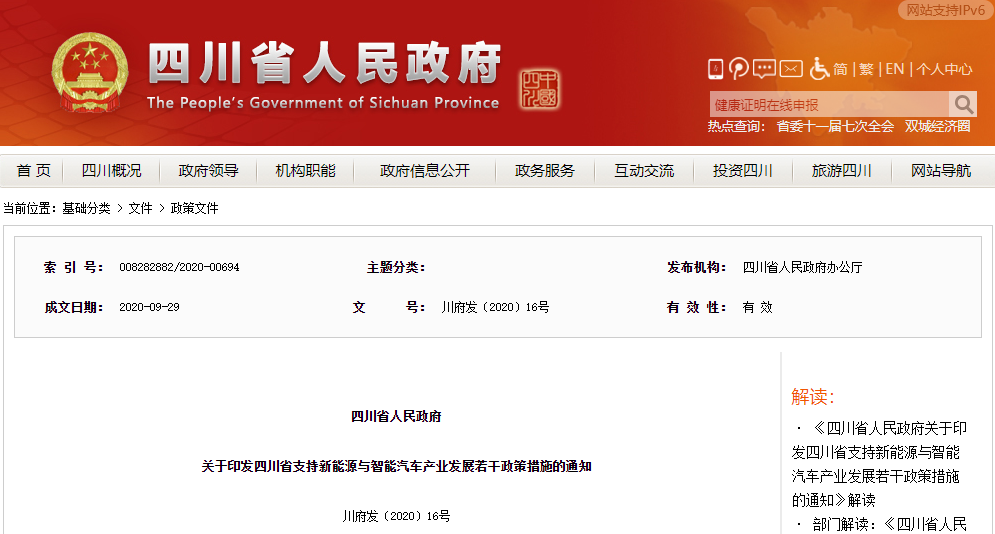995x534 pixels.
Task: Switch to Traditional Chinese (繁)
Action: [x=866, y=69]
